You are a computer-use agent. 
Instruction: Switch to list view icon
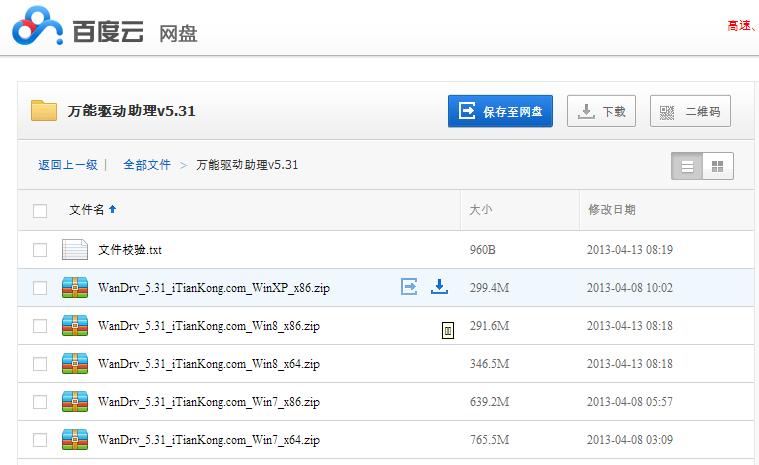(x=687, y=166)
